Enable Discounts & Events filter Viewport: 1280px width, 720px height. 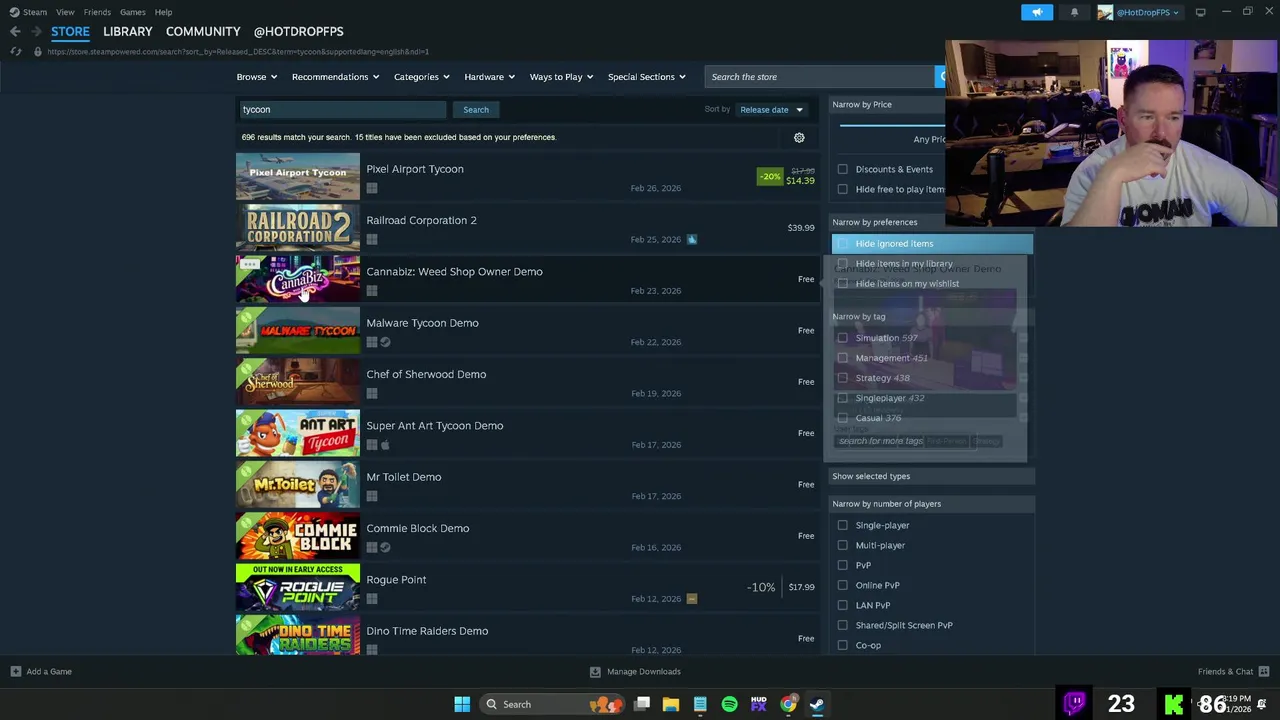[x=842, y=169]
